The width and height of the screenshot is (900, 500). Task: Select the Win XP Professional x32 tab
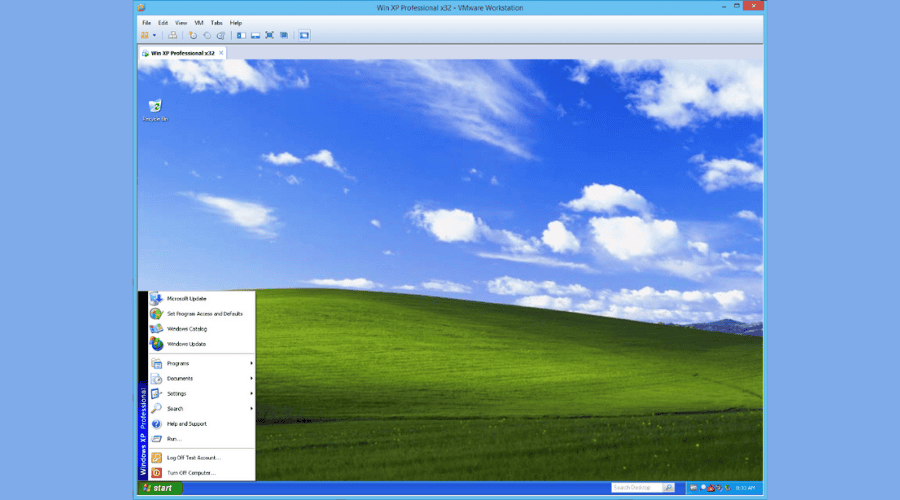tap(183, 53)
